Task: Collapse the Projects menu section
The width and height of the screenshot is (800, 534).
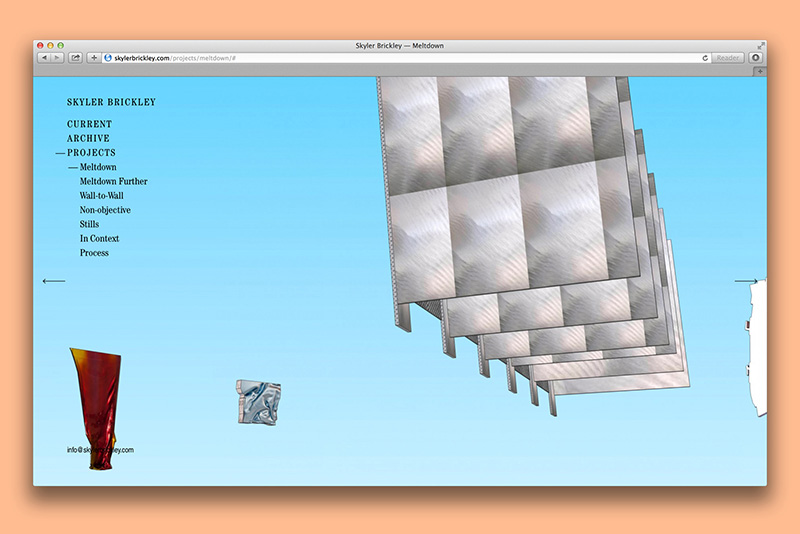Action: (91, 153)
